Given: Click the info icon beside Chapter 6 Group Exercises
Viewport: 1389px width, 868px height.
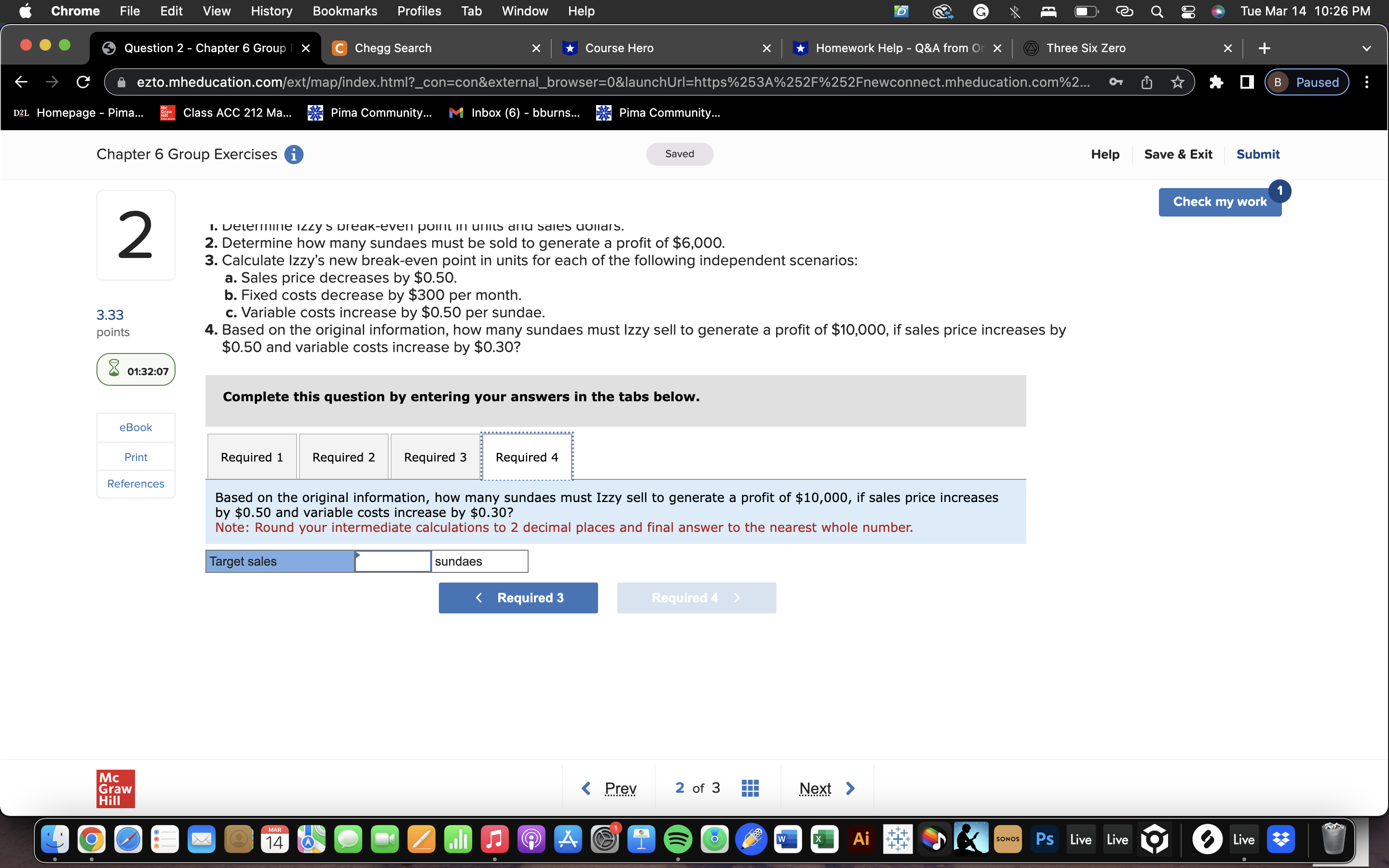Looking at the screenshot, I should pyautogui.click(x=293, y=154).
